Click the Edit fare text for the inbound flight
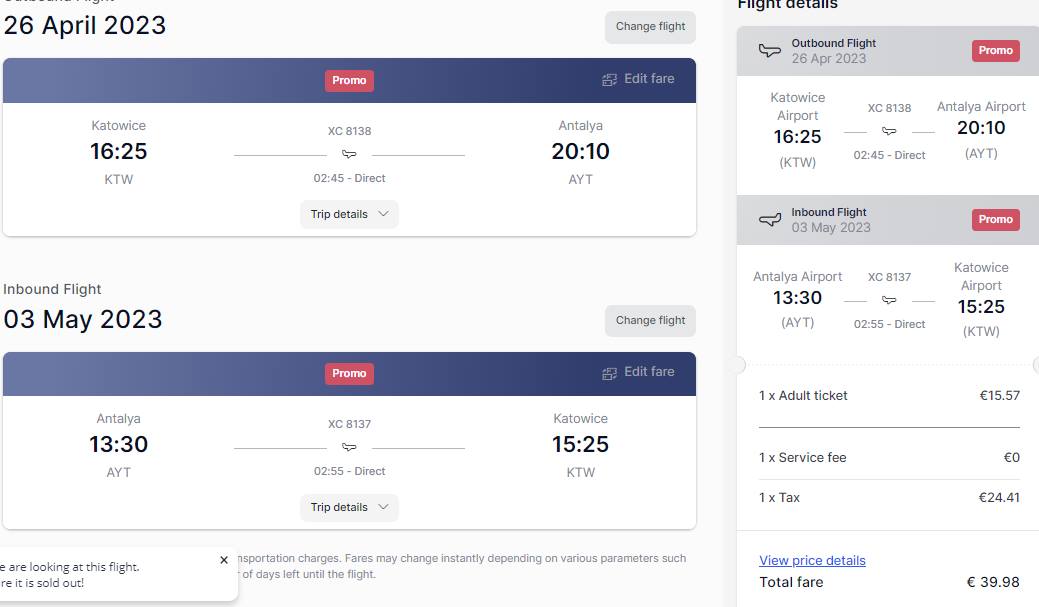1039x607 pixels. click(649, 372)
